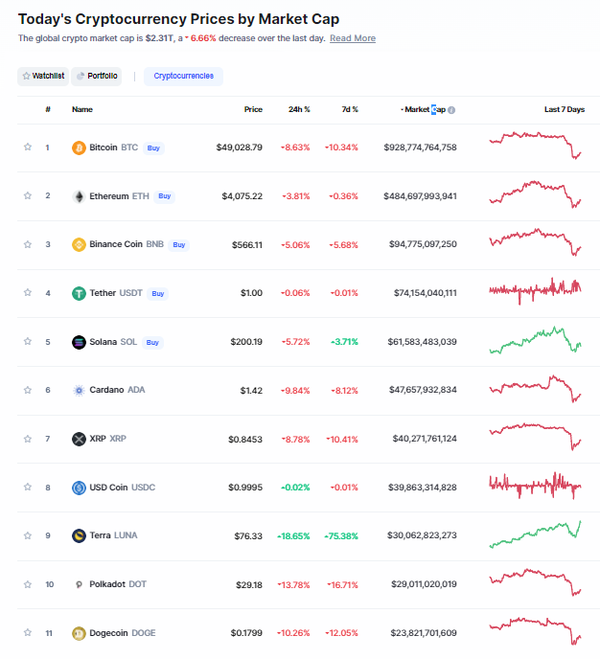Star Polkadot to add to watchlist

28,585
